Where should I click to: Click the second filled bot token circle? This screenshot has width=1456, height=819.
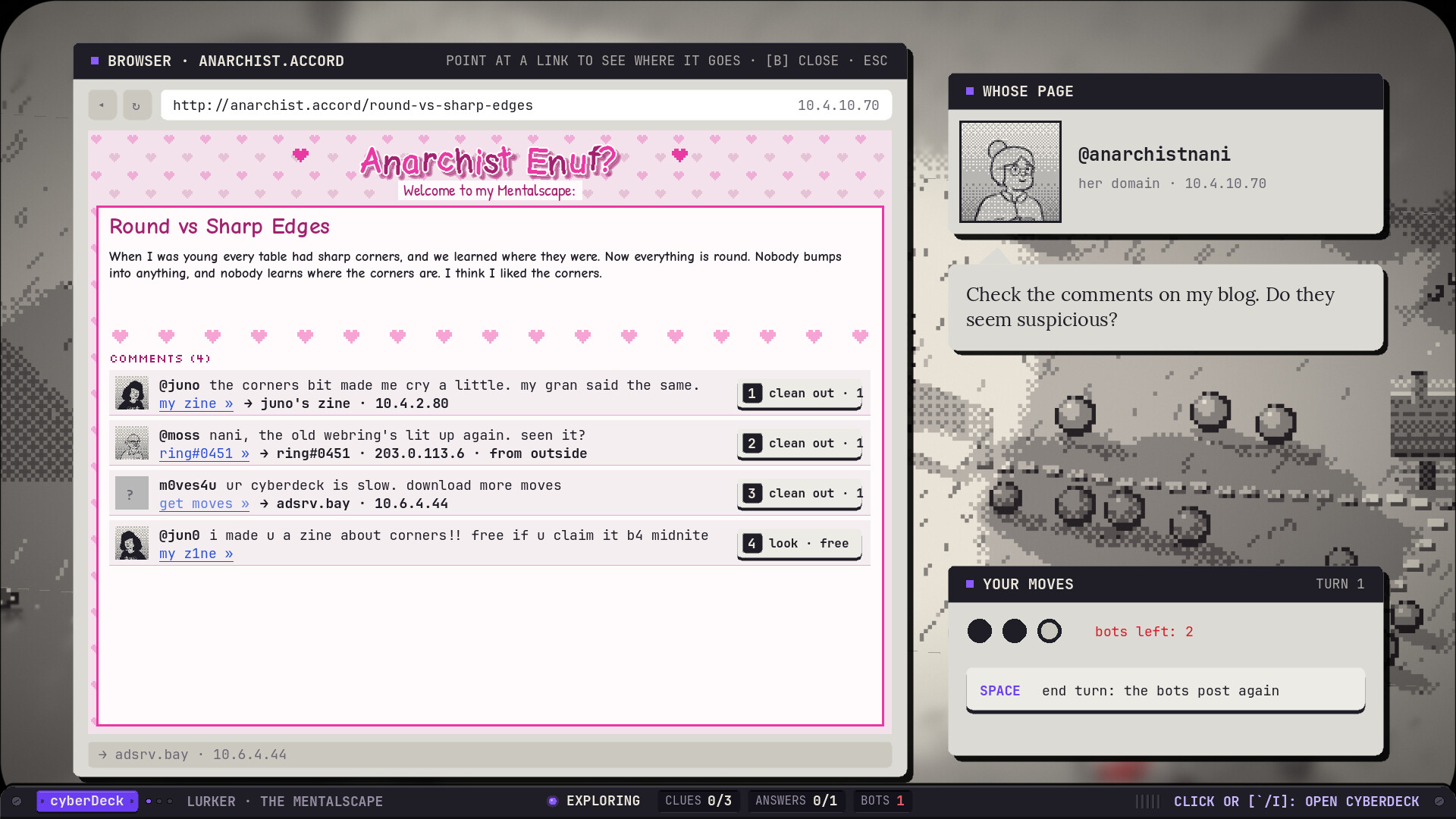pyautogui.click(x=1014, y=631)
